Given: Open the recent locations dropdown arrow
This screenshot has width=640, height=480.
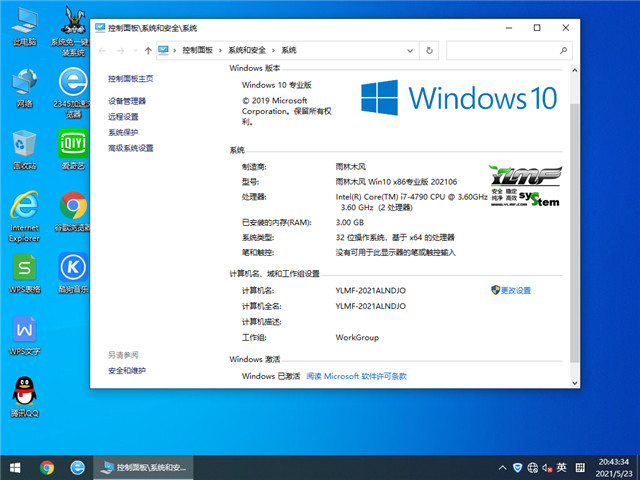Looking at the screenshot, I should (135, 51).
